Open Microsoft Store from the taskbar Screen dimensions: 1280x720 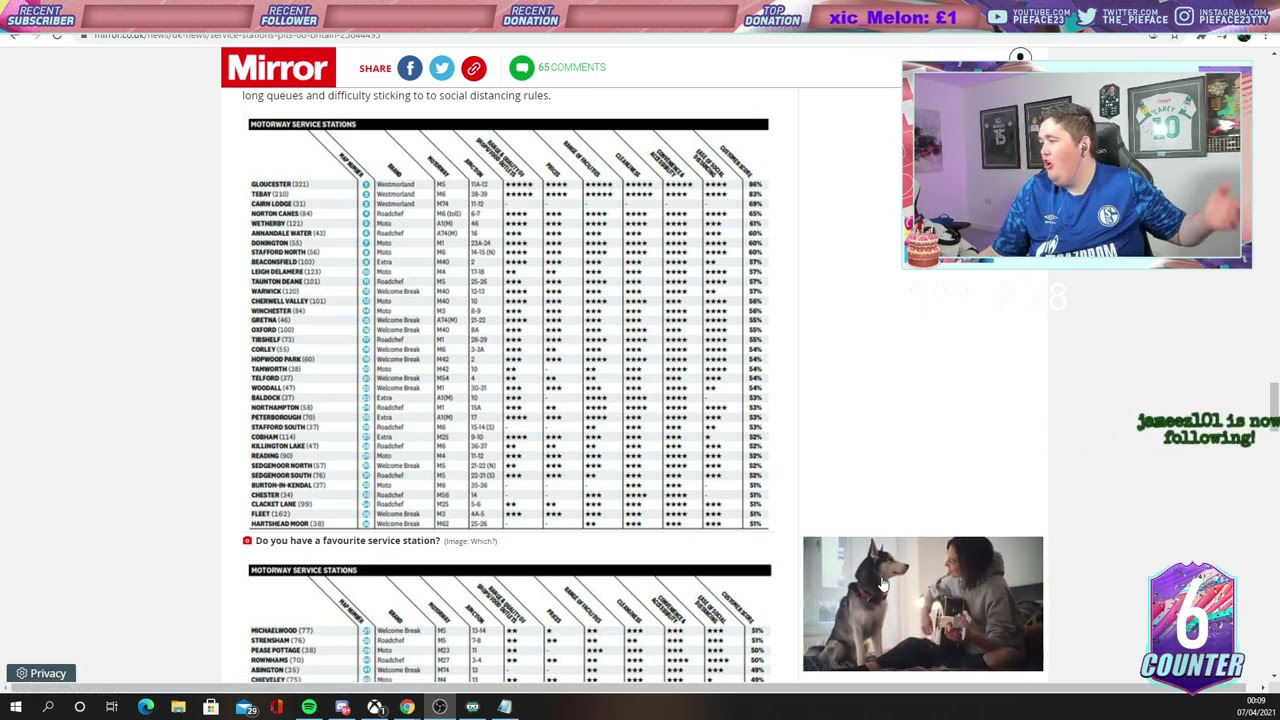[x=211, y=708]
